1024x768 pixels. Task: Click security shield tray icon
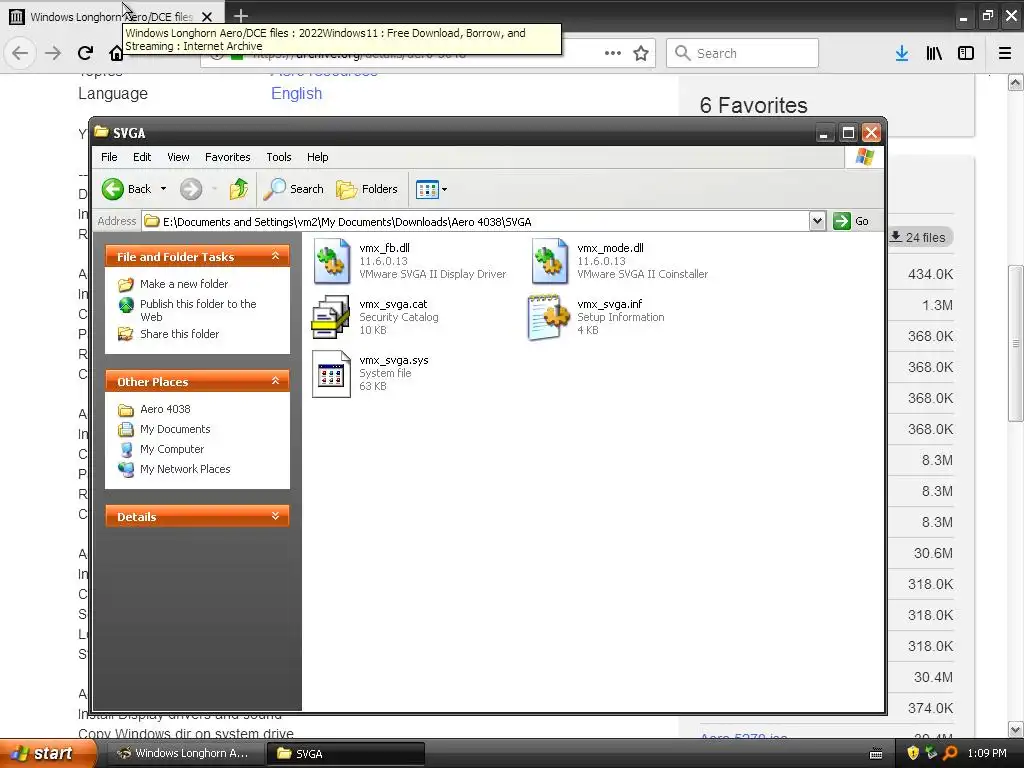coord(913,753)
